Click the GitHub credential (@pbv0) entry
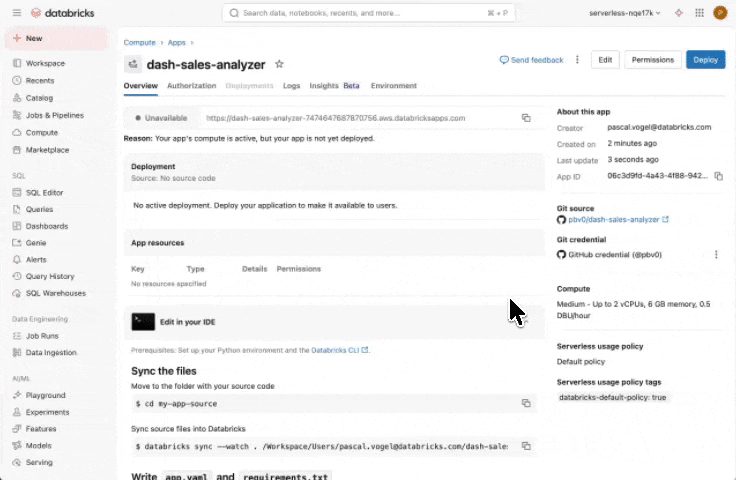 click(x=609, y=255)
